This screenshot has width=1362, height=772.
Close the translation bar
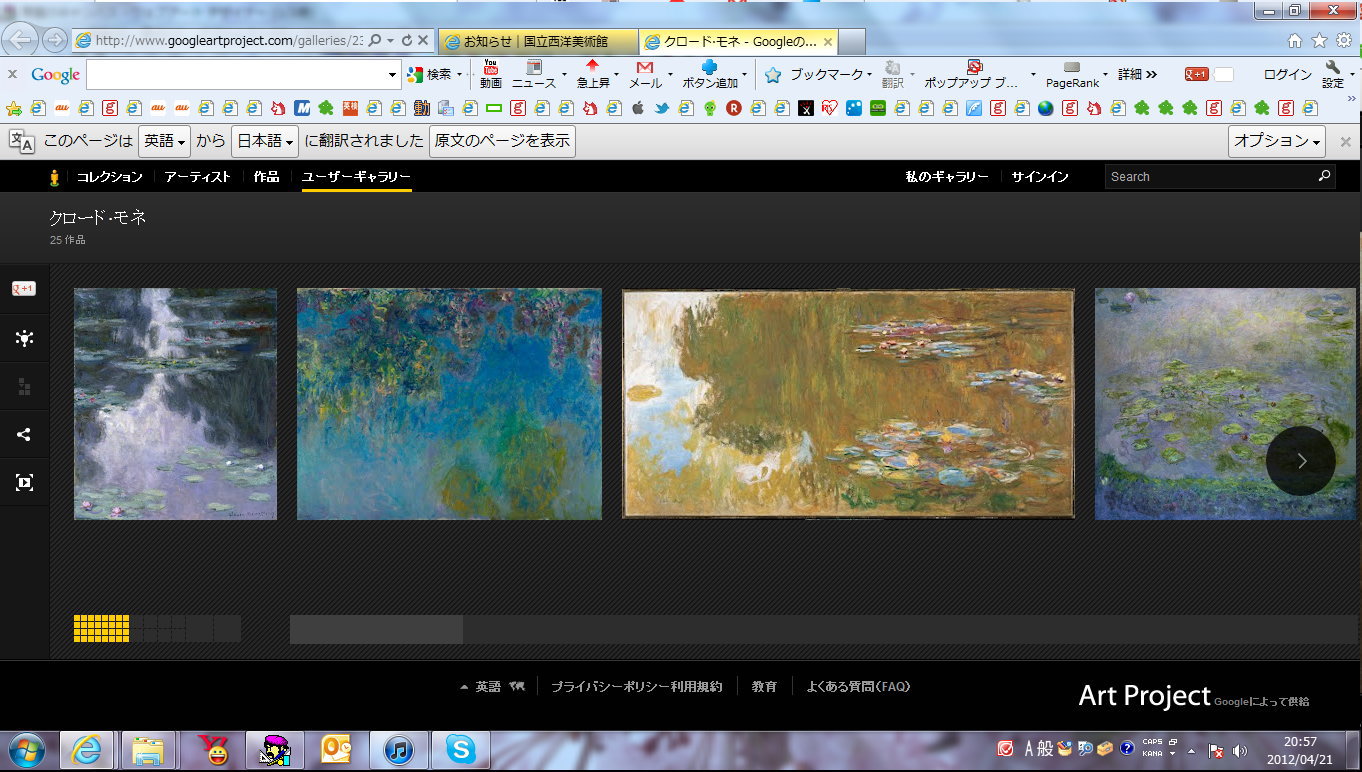pos(1346,142)
